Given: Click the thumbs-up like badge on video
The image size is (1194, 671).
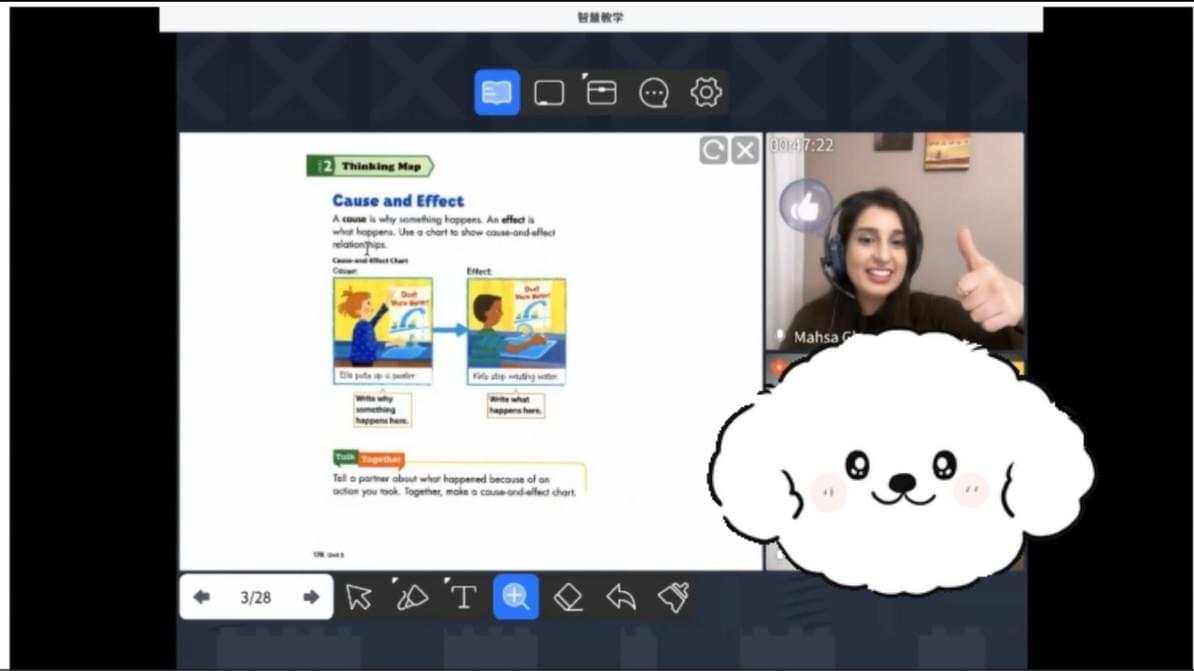Looking at the screenshot, I should 806,207.
